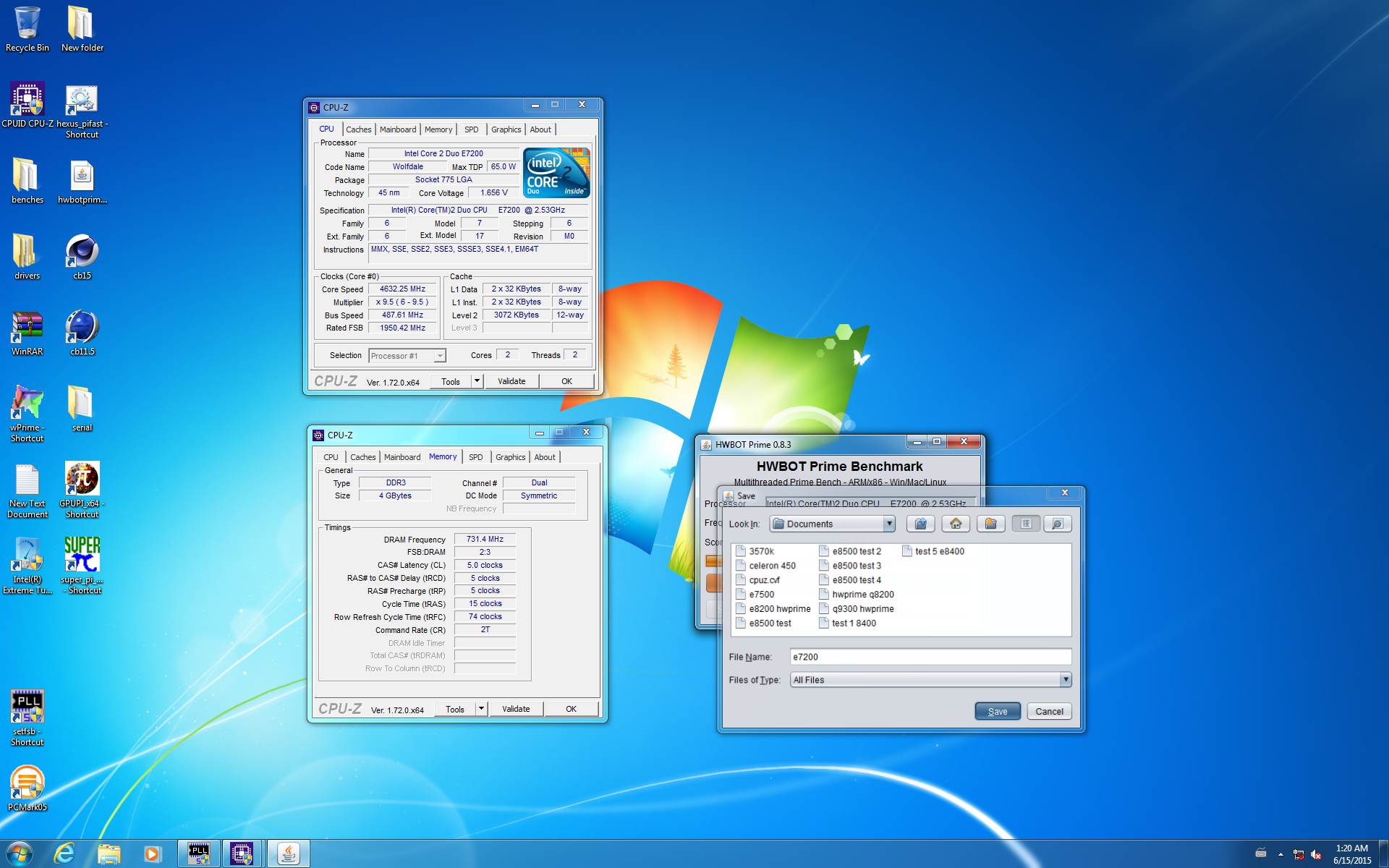Open the hexus_pifast shortcut icon
Viewport: 1389px width, 868px height.
tap(82, 111)
